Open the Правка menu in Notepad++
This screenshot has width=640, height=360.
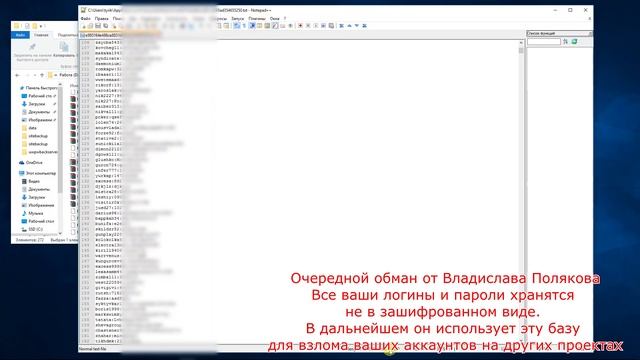[x=102, y=18]
